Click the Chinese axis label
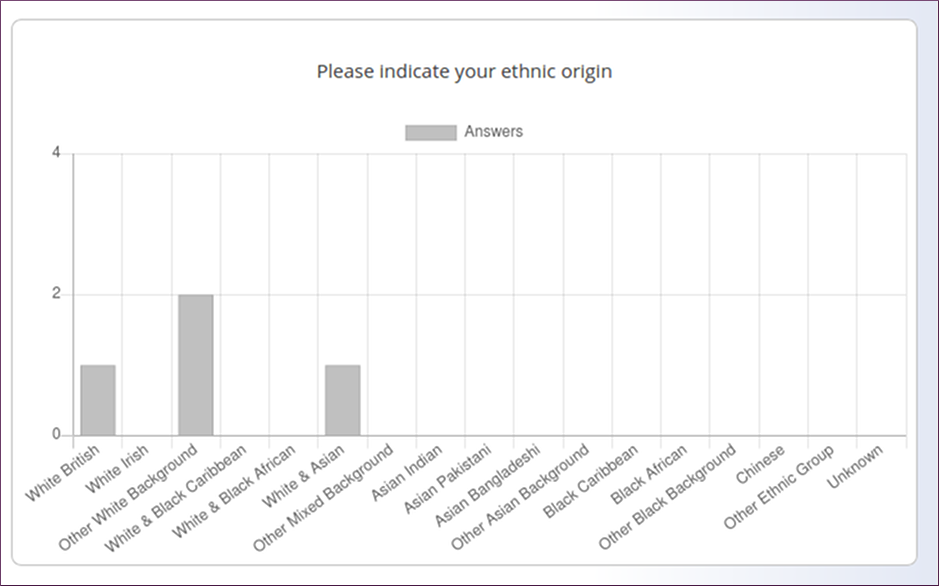This screenshot has height=586, width=939. pos(760,464)
